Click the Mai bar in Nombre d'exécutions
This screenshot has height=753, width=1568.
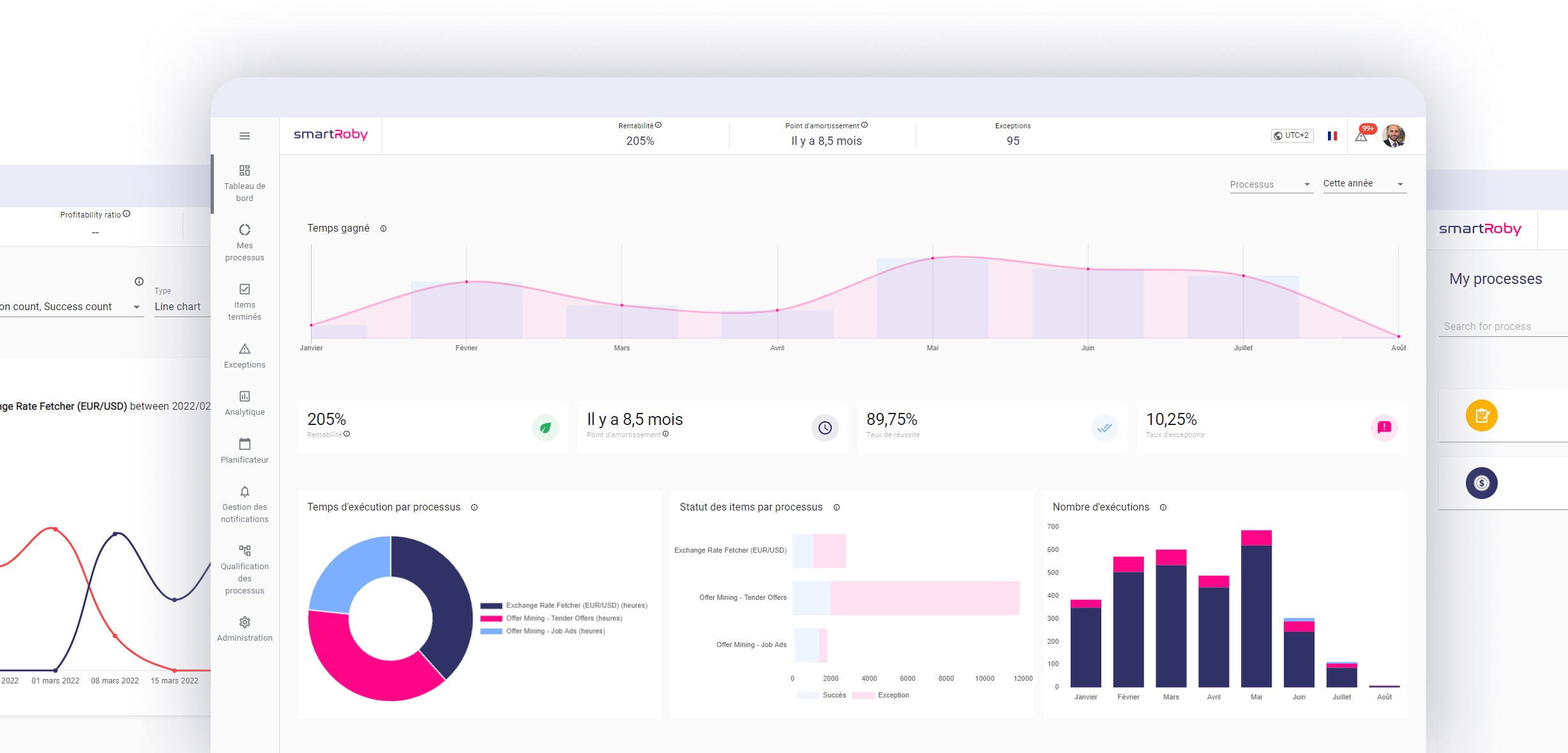click(1256, 608)
